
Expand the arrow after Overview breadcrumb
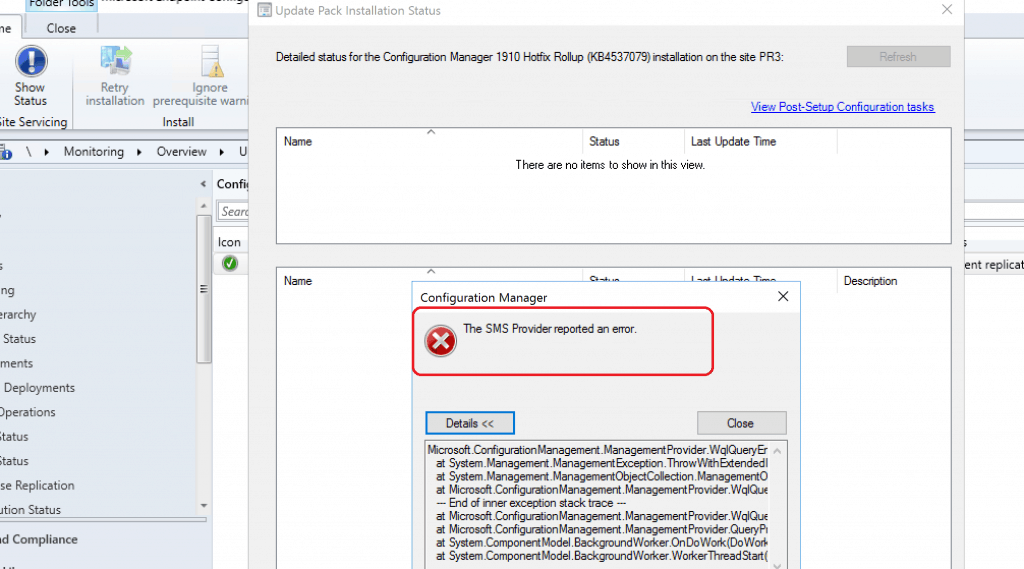[222, 152]
